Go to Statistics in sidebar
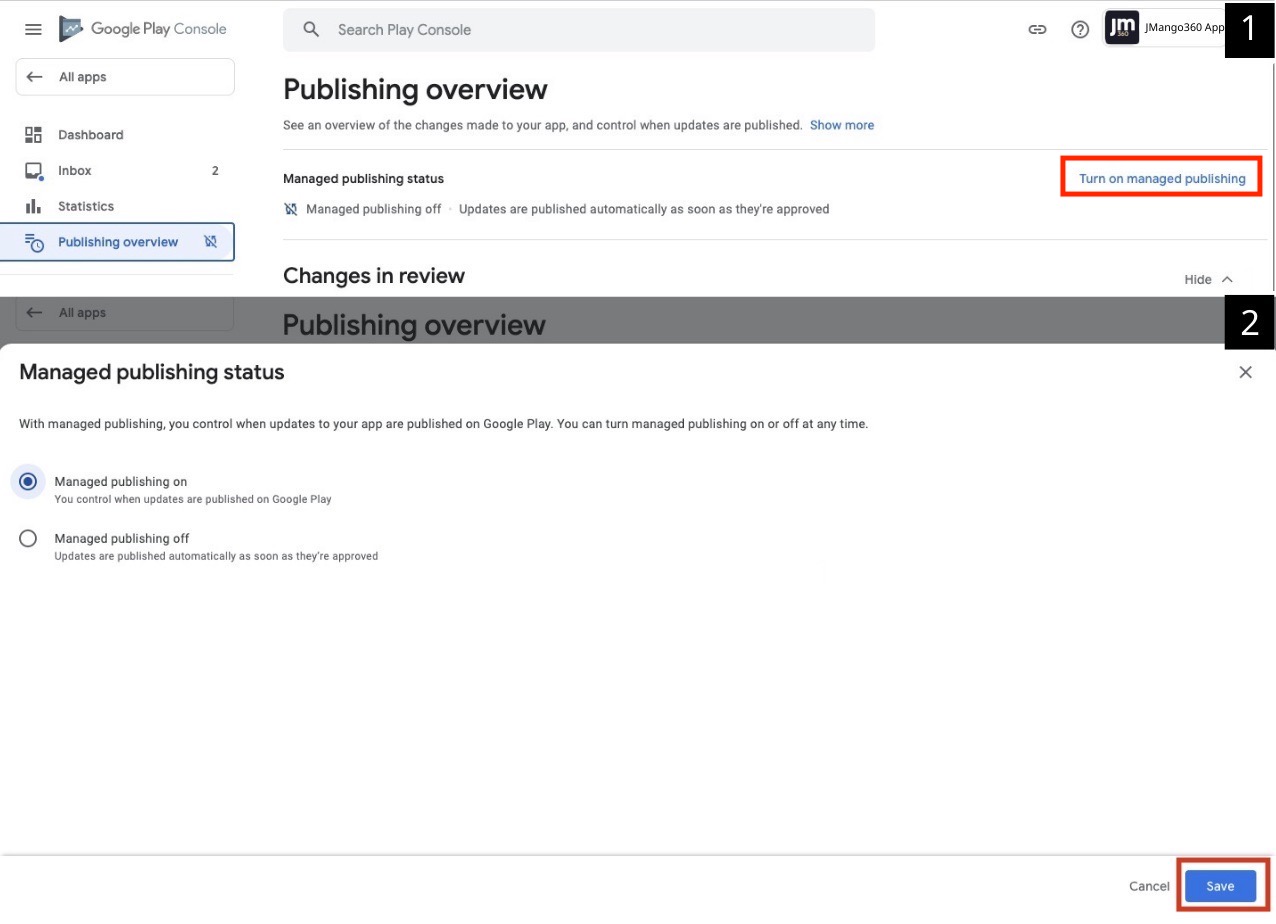 click(85, 206)
